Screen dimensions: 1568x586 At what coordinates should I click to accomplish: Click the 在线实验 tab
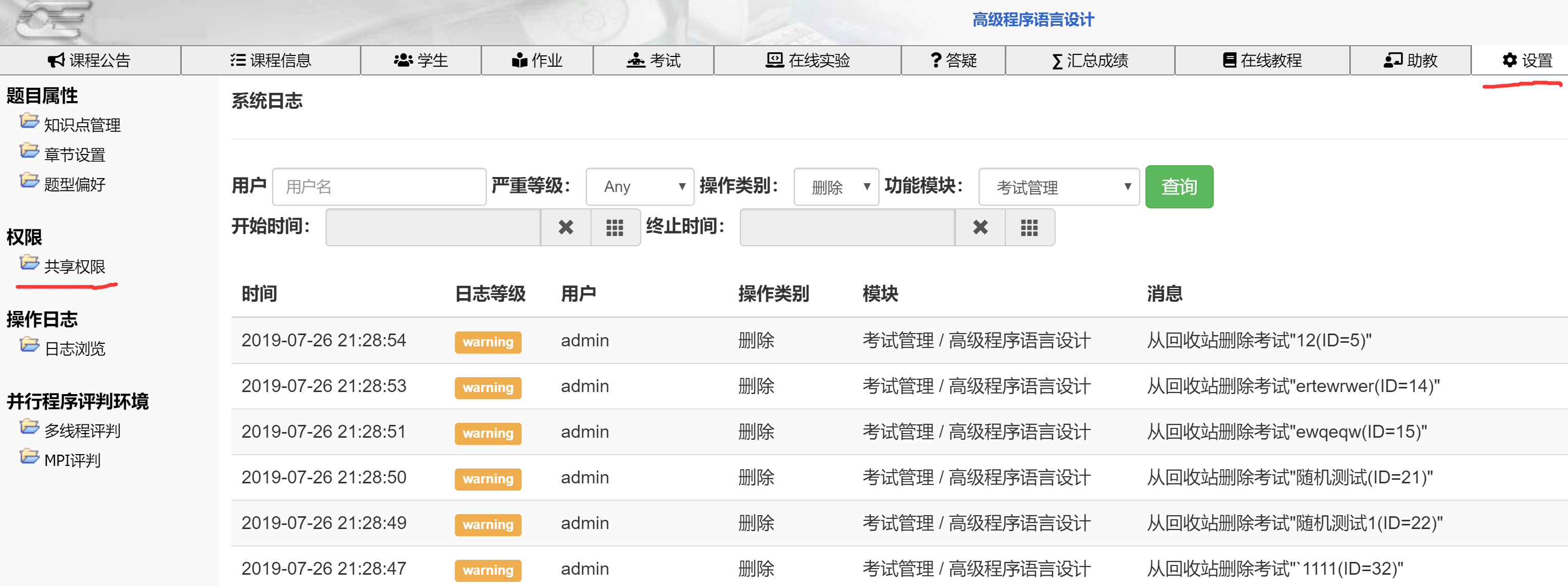pyautogui.click(x=807, y=60)
